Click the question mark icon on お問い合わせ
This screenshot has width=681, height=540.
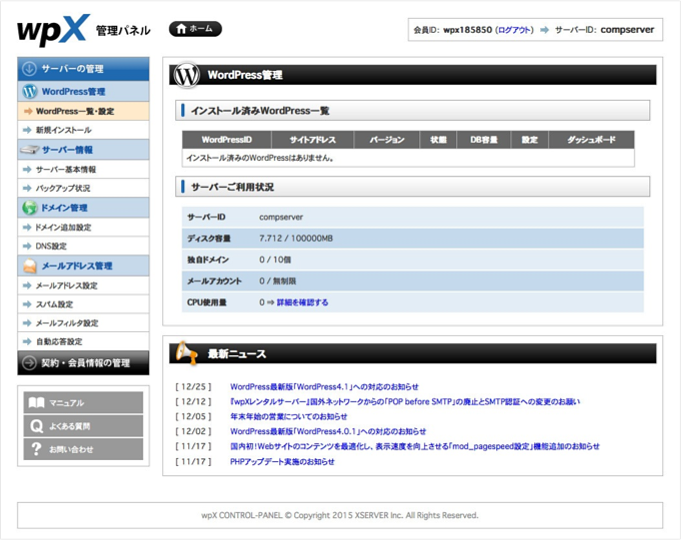click(x=36, y=449)
